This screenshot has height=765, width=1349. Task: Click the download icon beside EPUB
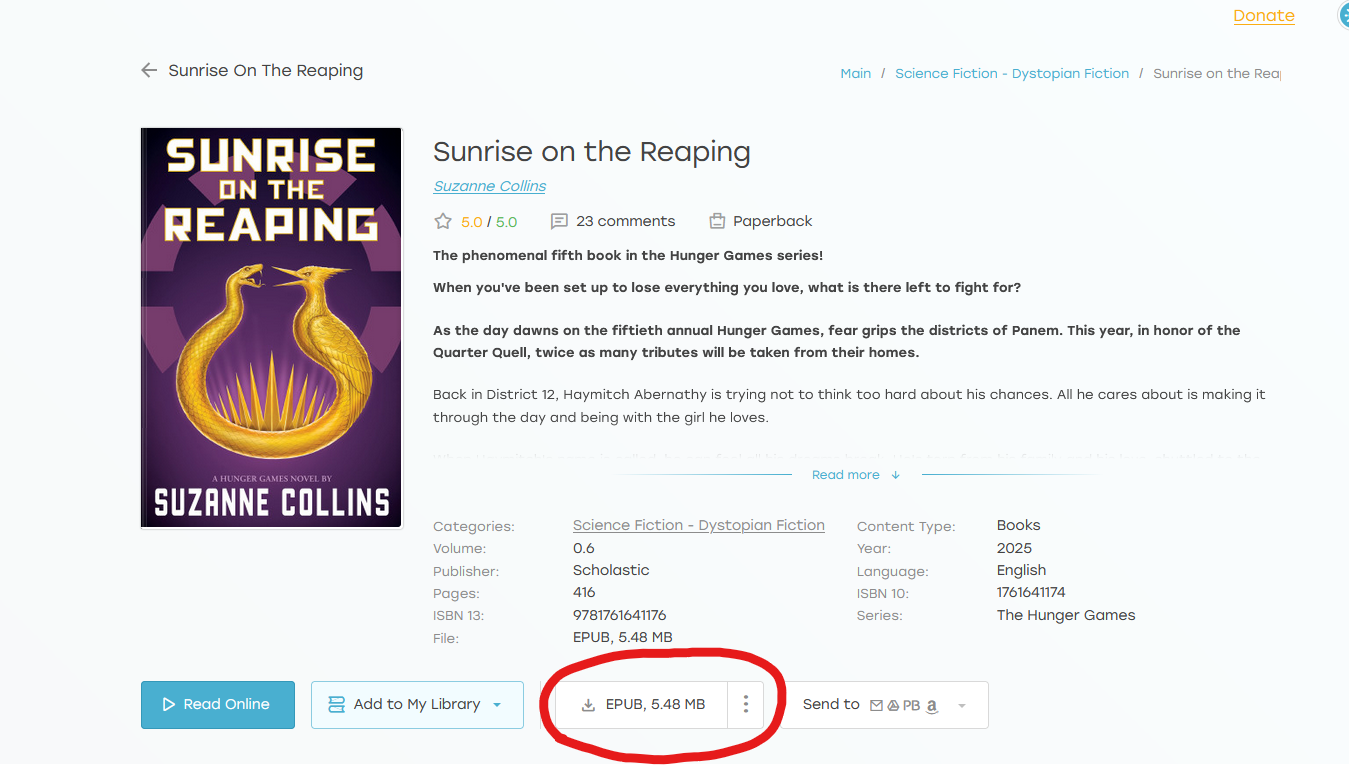point(589,705)
